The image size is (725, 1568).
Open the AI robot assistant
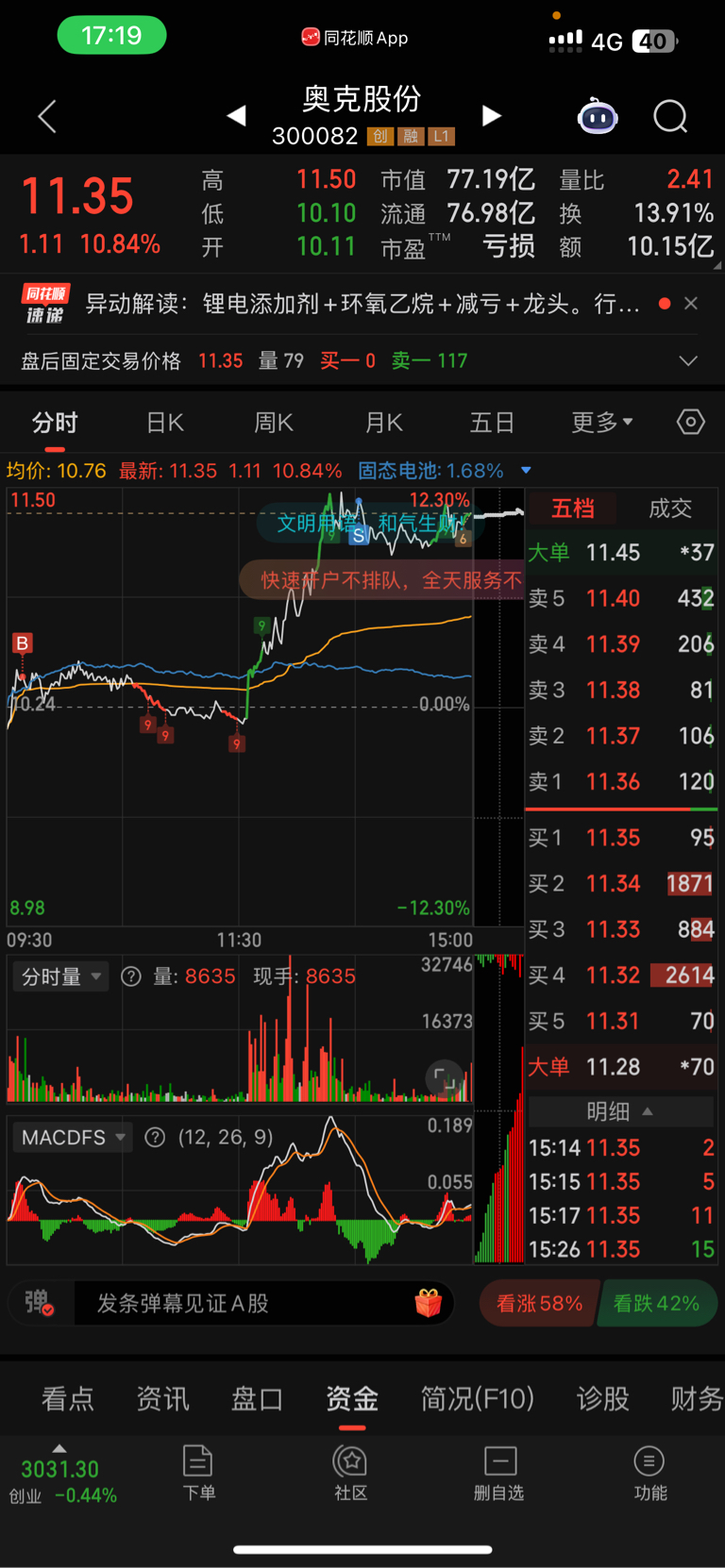[x=598, y=116]
